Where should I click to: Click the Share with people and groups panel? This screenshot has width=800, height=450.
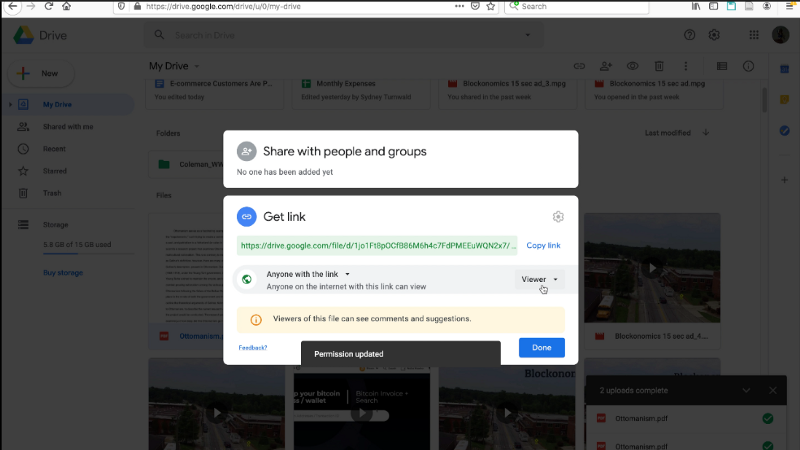click(x=401, y=159)
